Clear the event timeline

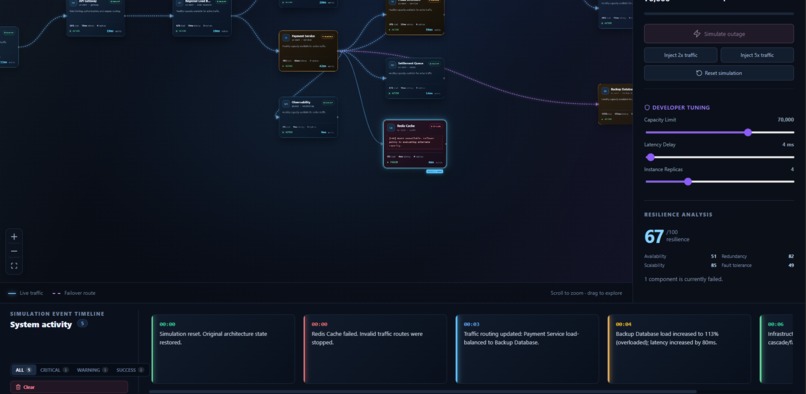tap(69, 387)
